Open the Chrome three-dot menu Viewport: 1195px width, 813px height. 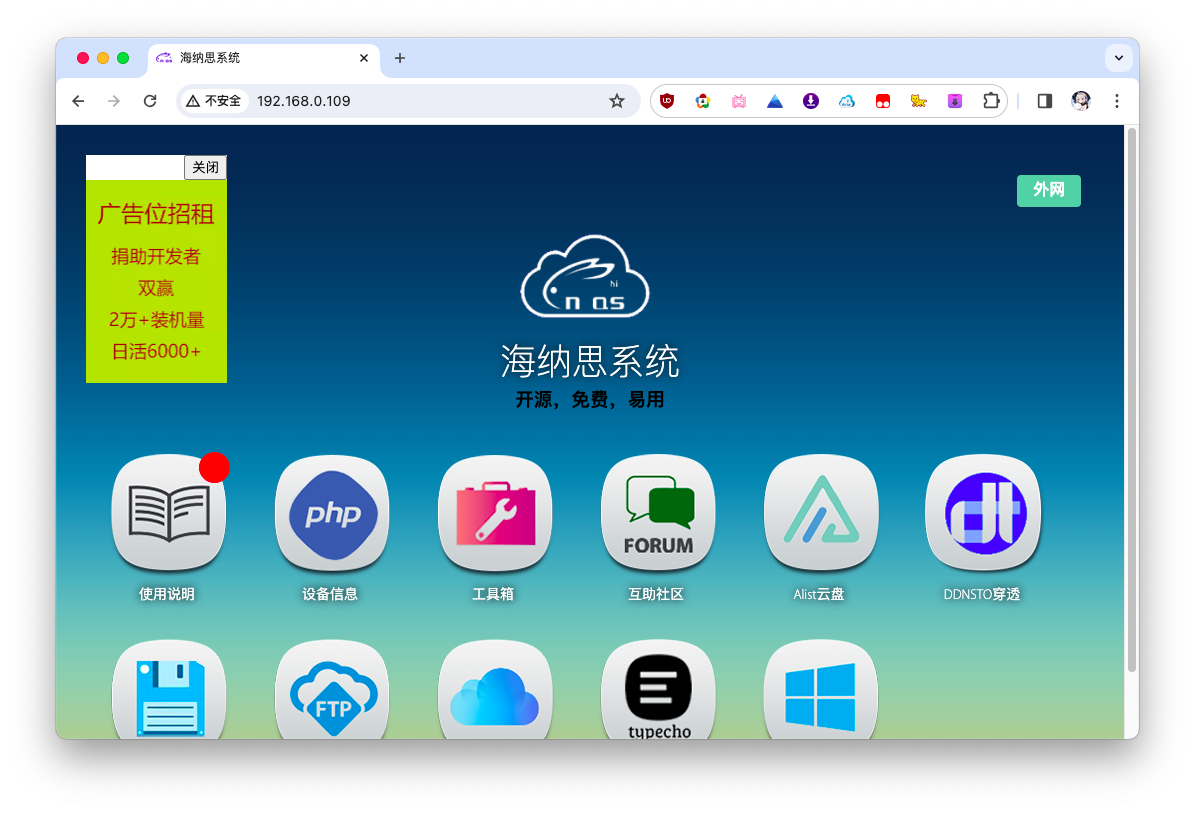[x=1117, y=101]
